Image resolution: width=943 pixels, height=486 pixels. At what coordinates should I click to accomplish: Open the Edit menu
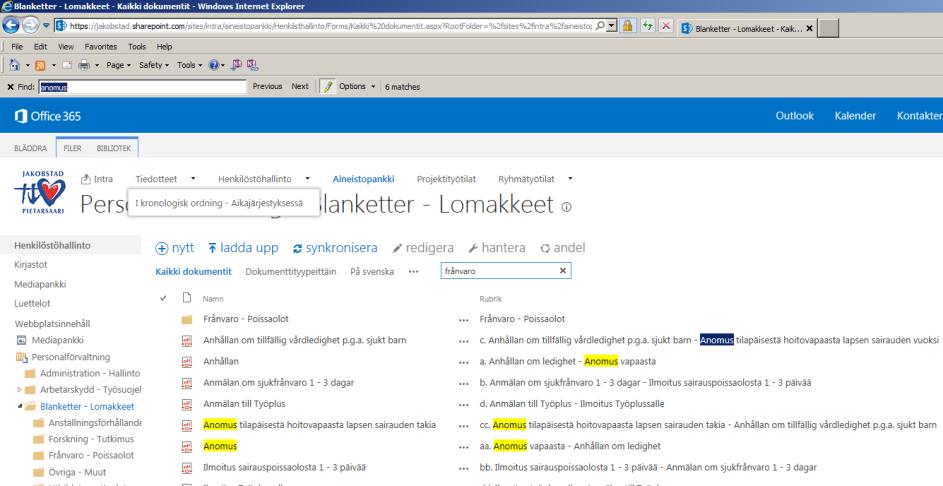tap(40, 46)
